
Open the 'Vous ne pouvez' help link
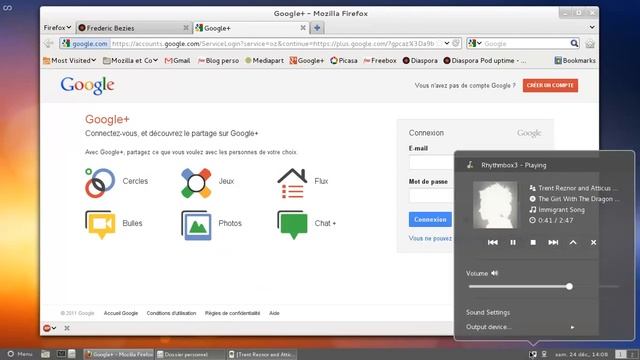pyautogui.click(x=430, y=238)
